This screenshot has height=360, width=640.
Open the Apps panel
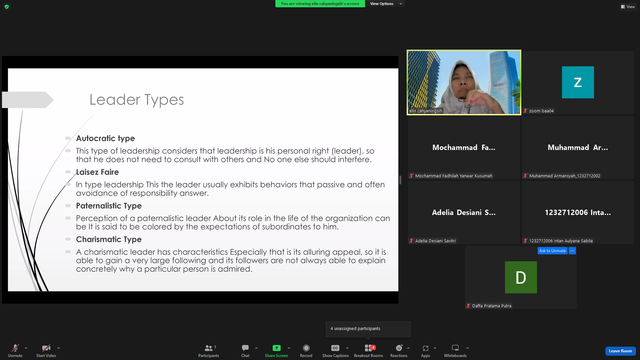[425, 350]
